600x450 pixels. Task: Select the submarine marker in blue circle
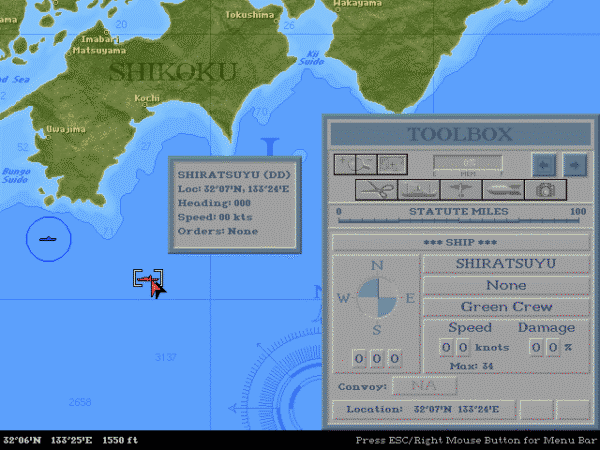[47, 239]
